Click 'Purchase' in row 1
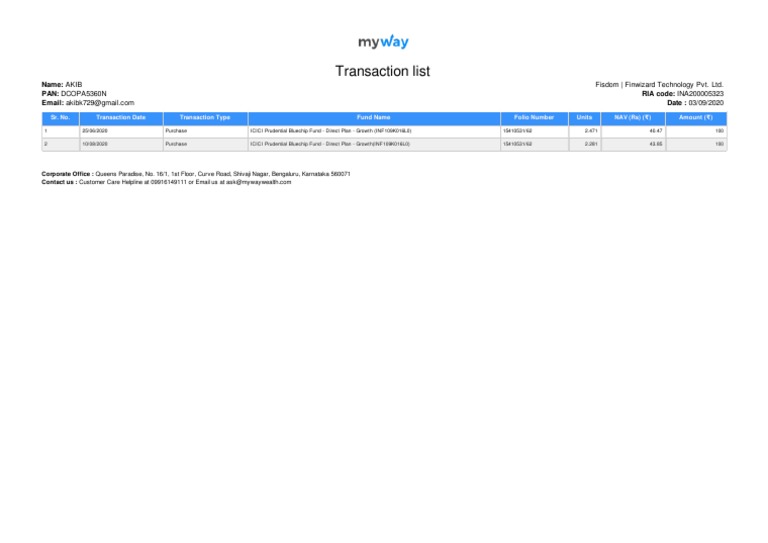768x543 pixels. tap(176, 131)
